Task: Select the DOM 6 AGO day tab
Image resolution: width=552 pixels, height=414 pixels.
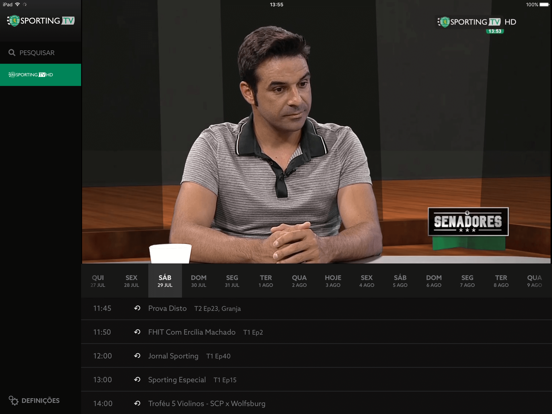Action: tap(434, 281)
